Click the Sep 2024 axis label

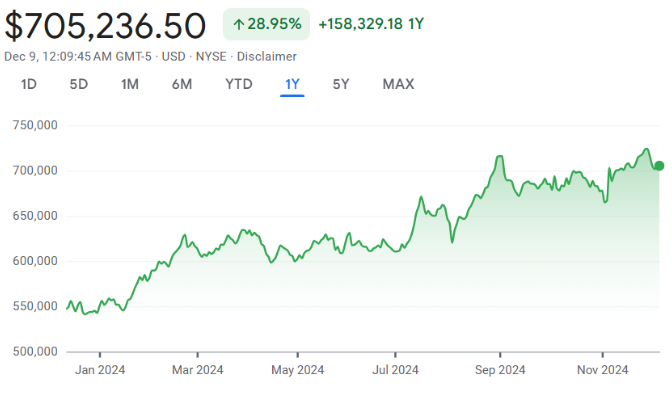pos(500,370)
